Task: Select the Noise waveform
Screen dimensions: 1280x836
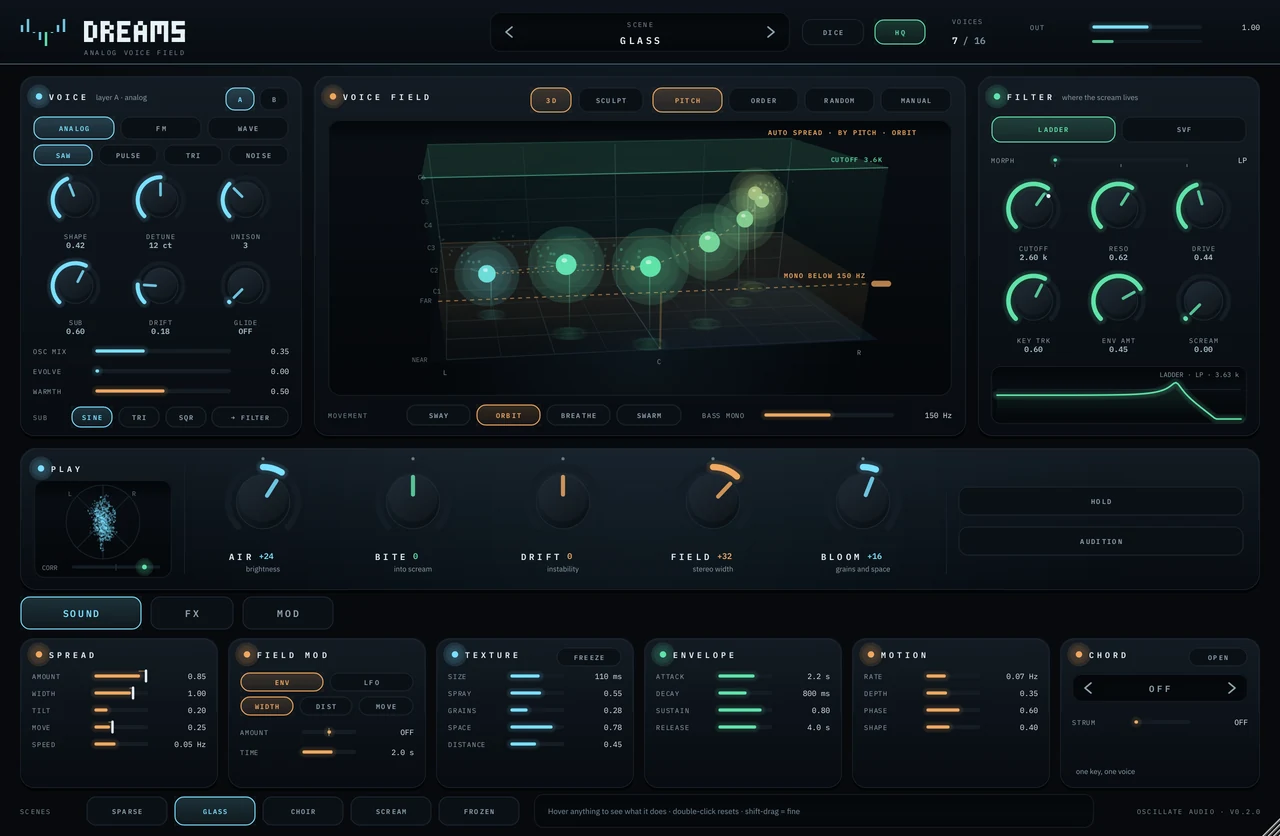Action: point(258,155)
